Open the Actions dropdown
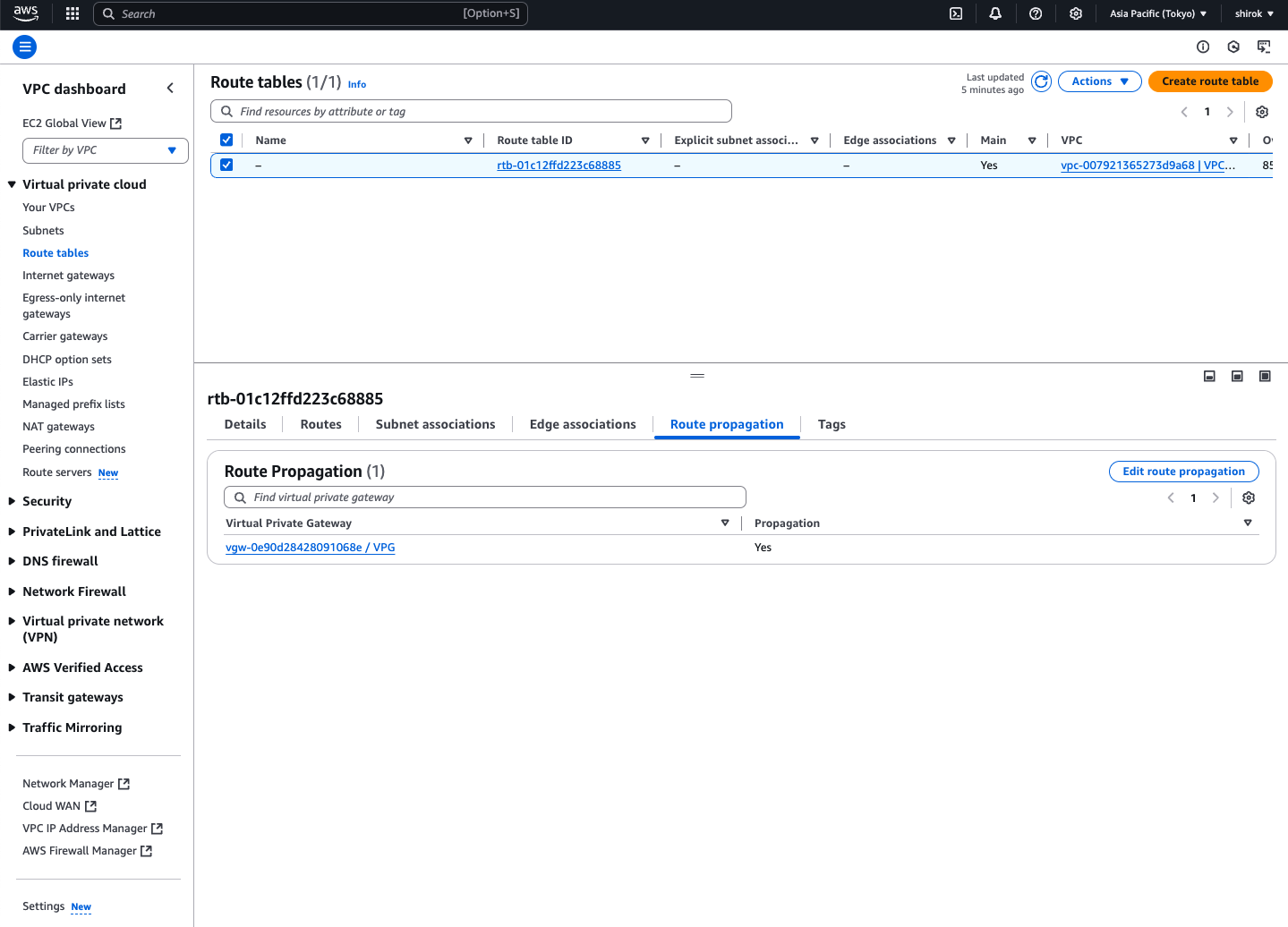 pyautogui.click(x=1100, y=81)
